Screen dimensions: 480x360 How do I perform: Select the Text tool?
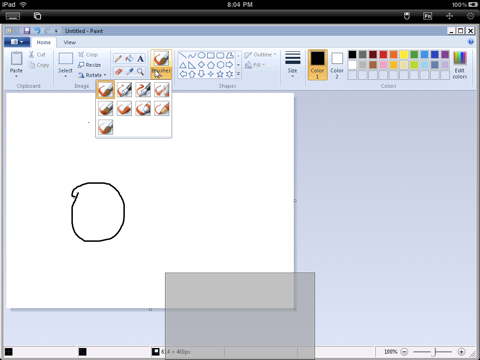pyautogui.click(x=140, y=59)
